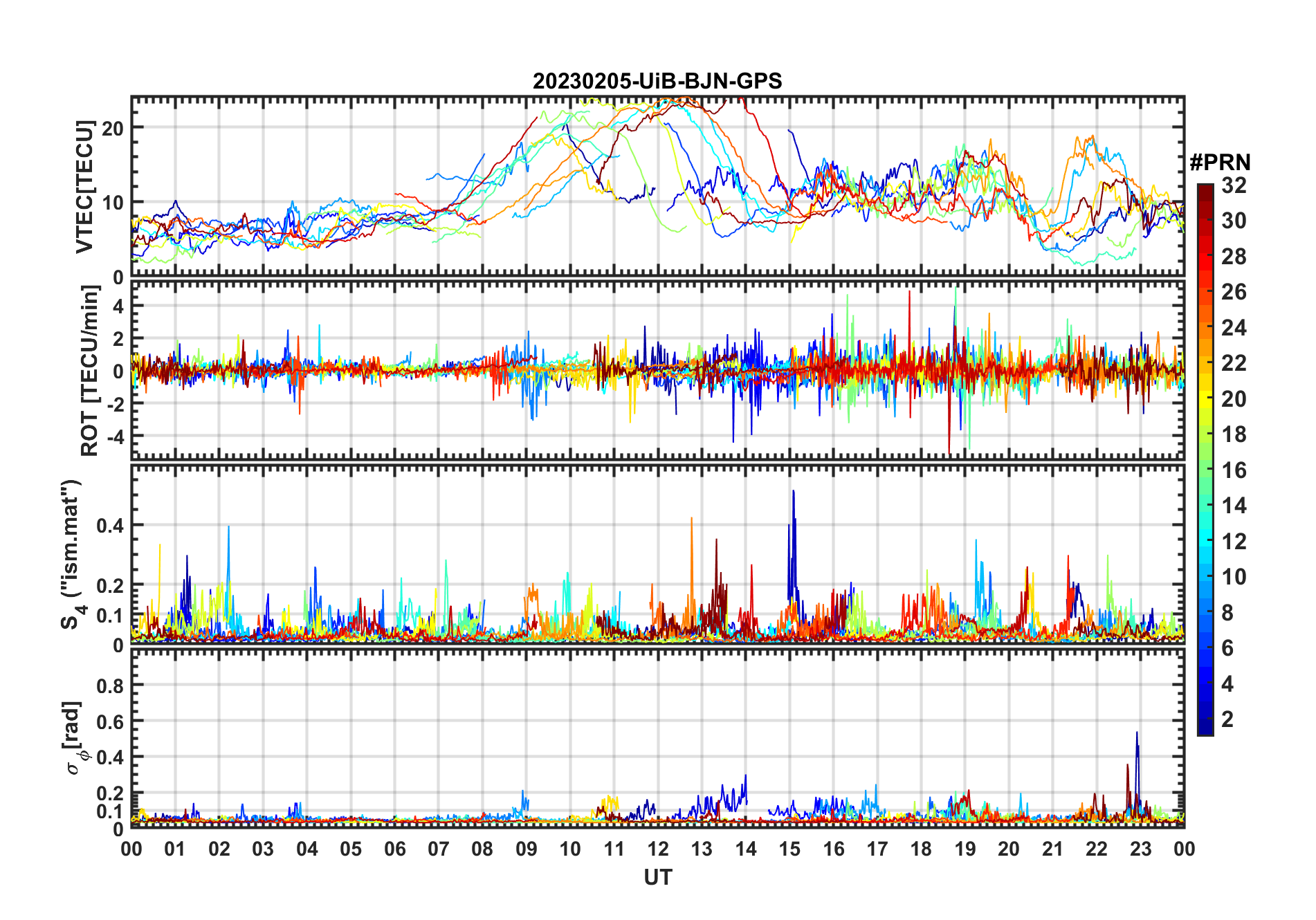The height and width of the screenshot is (920, 1316).
Task: Pick the dark blue bottom of the colorbar
Action: click(x=1205, y=728)
